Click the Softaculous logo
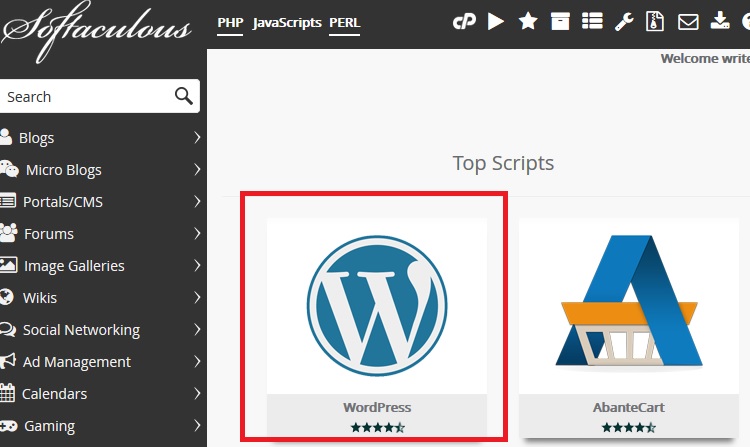Image resolution: width=750 pixels, height=447 pixels. coord(96,30)
